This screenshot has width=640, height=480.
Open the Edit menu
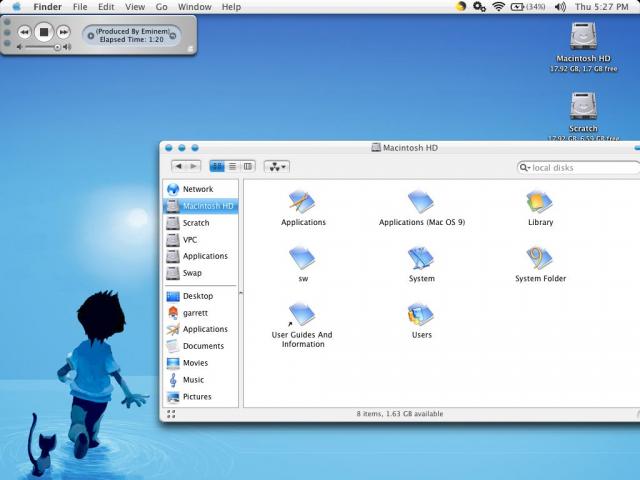point(106,7)
